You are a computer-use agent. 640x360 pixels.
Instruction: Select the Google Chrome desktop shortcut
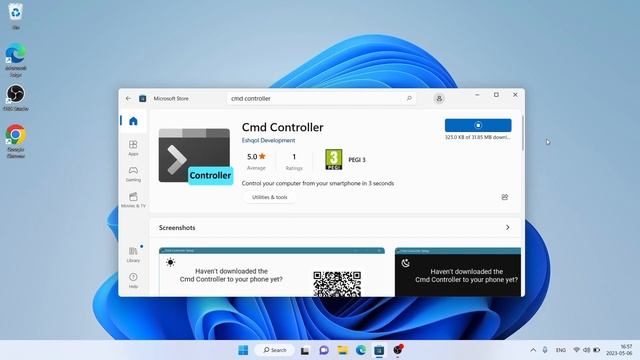tap(16, 141)
